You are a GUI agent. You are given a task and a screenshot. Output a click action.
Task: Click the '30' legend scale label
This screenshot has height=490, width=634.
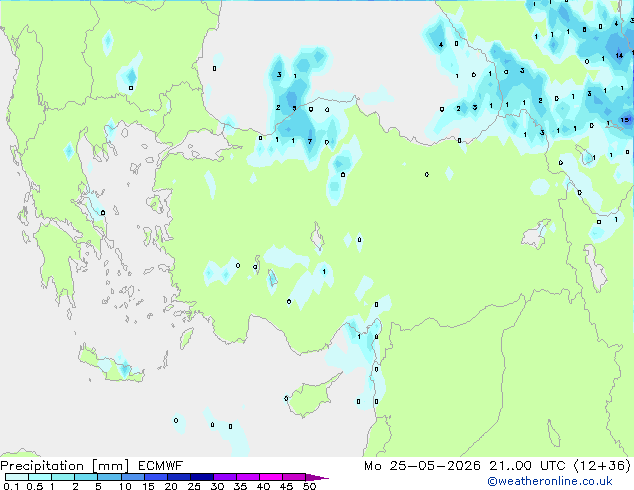[217, 486]
